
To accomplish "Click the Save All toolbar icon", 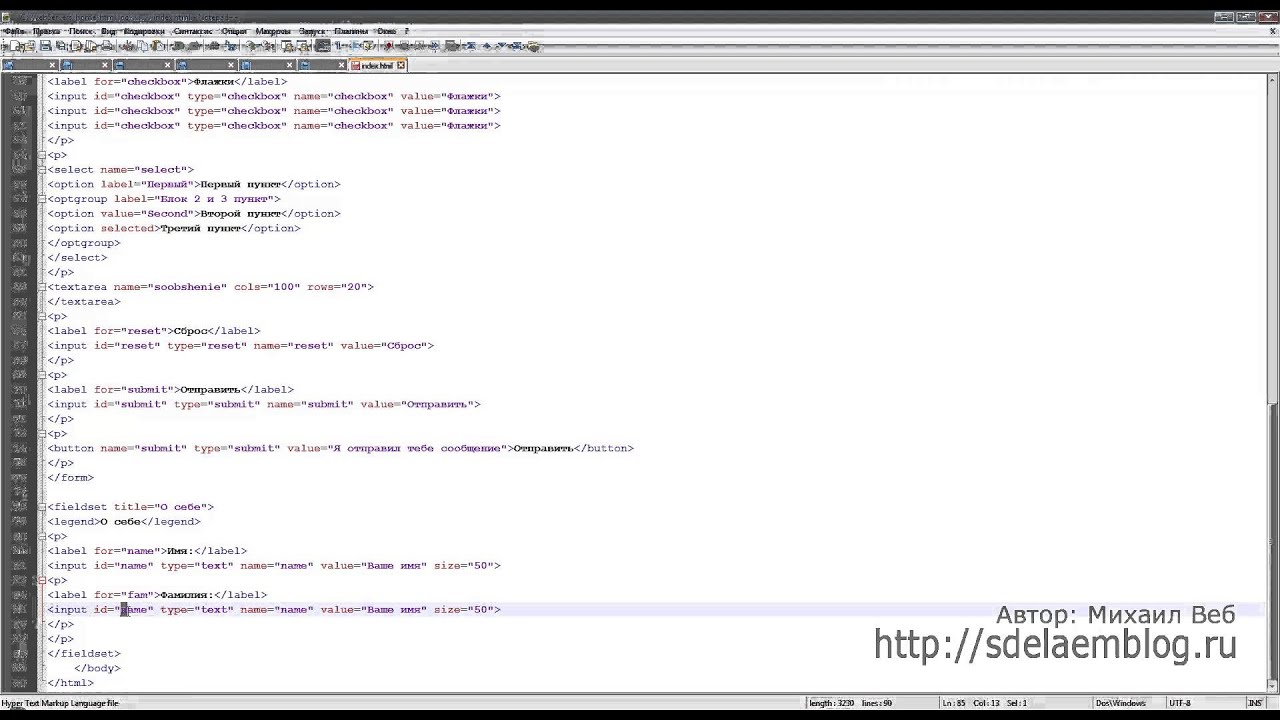I will click(61, 46).
